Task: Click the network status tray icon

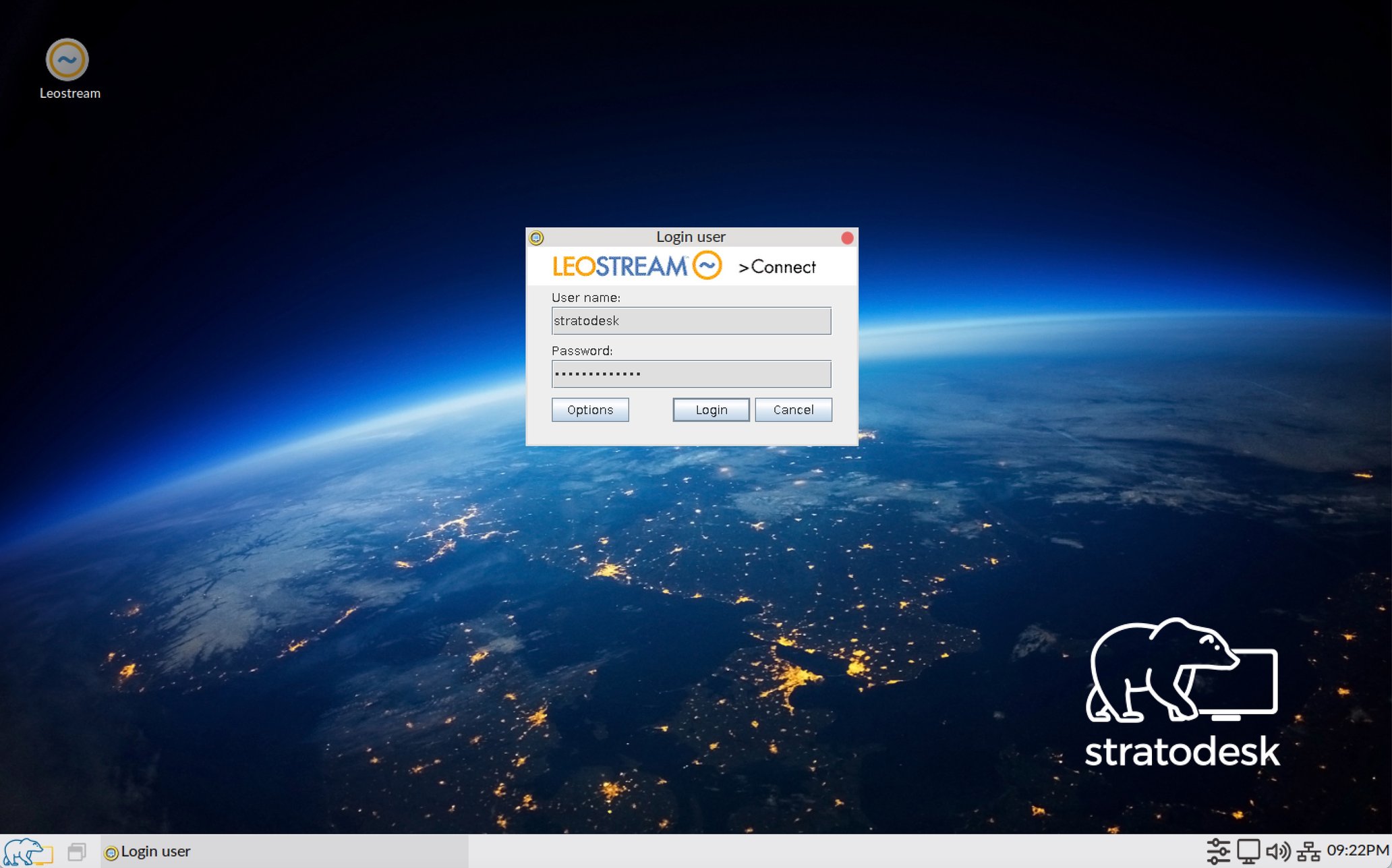Action: coord(1309,851)
